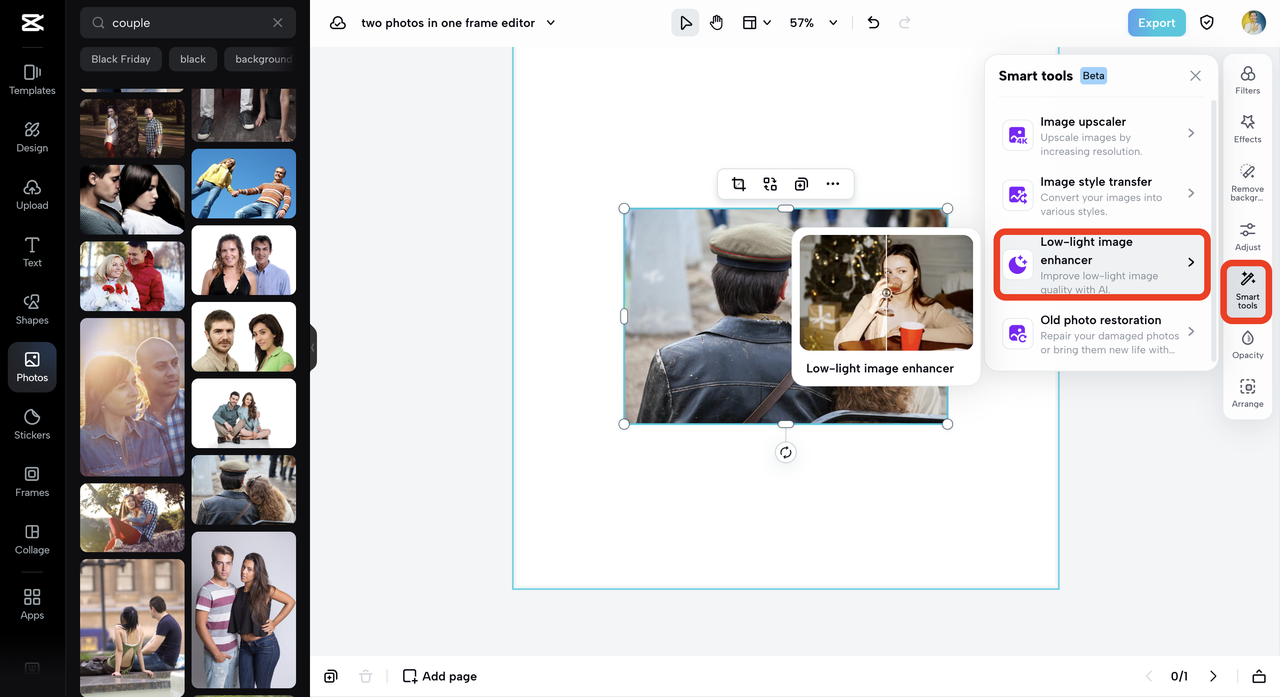Click the Export button
The height and width of the screenshot is (697, 1280).
1156,22
